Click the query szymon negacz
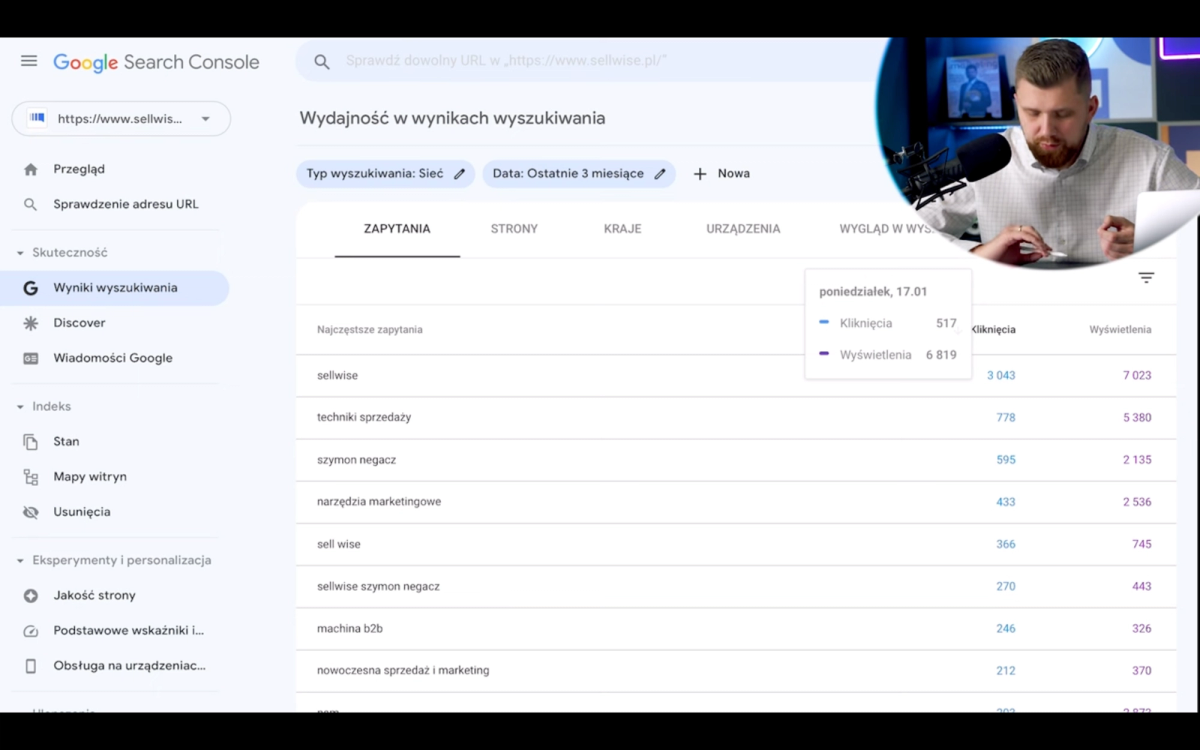The width and height of the screenshot is (1200, 750). (x=357, y=460)
